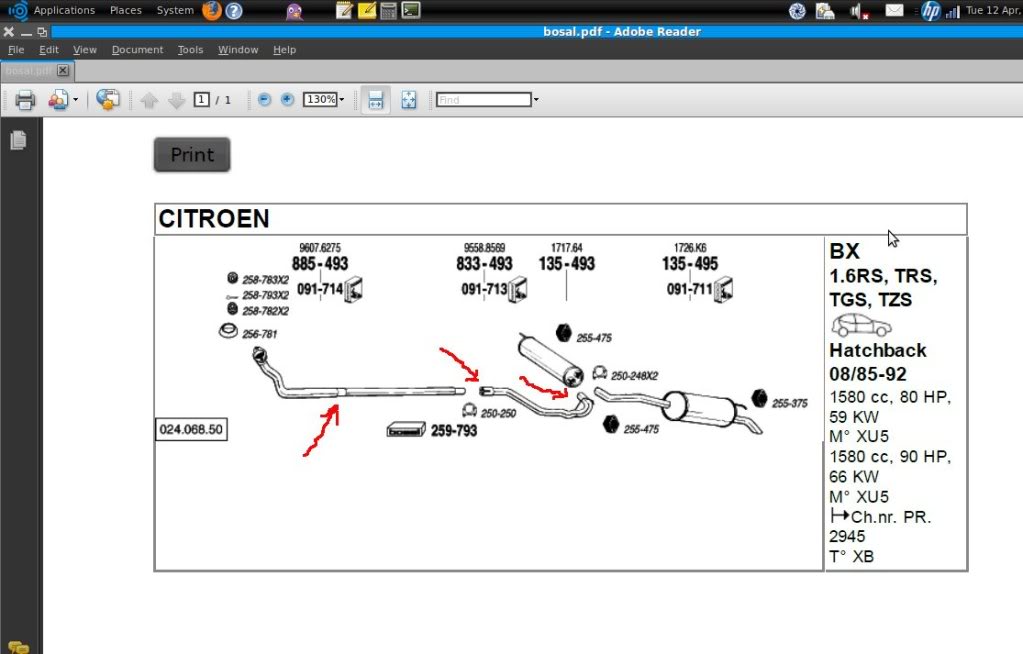The width and height of the screenshot is (1023, 654).
Task: Click part number 833-493
Action: point(484,264)
